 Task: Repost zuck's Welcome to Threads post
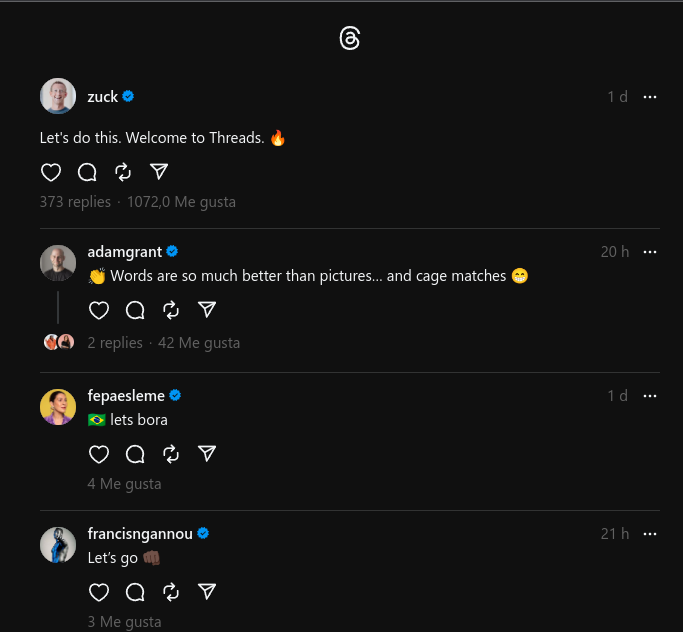(x=123, y=172)
